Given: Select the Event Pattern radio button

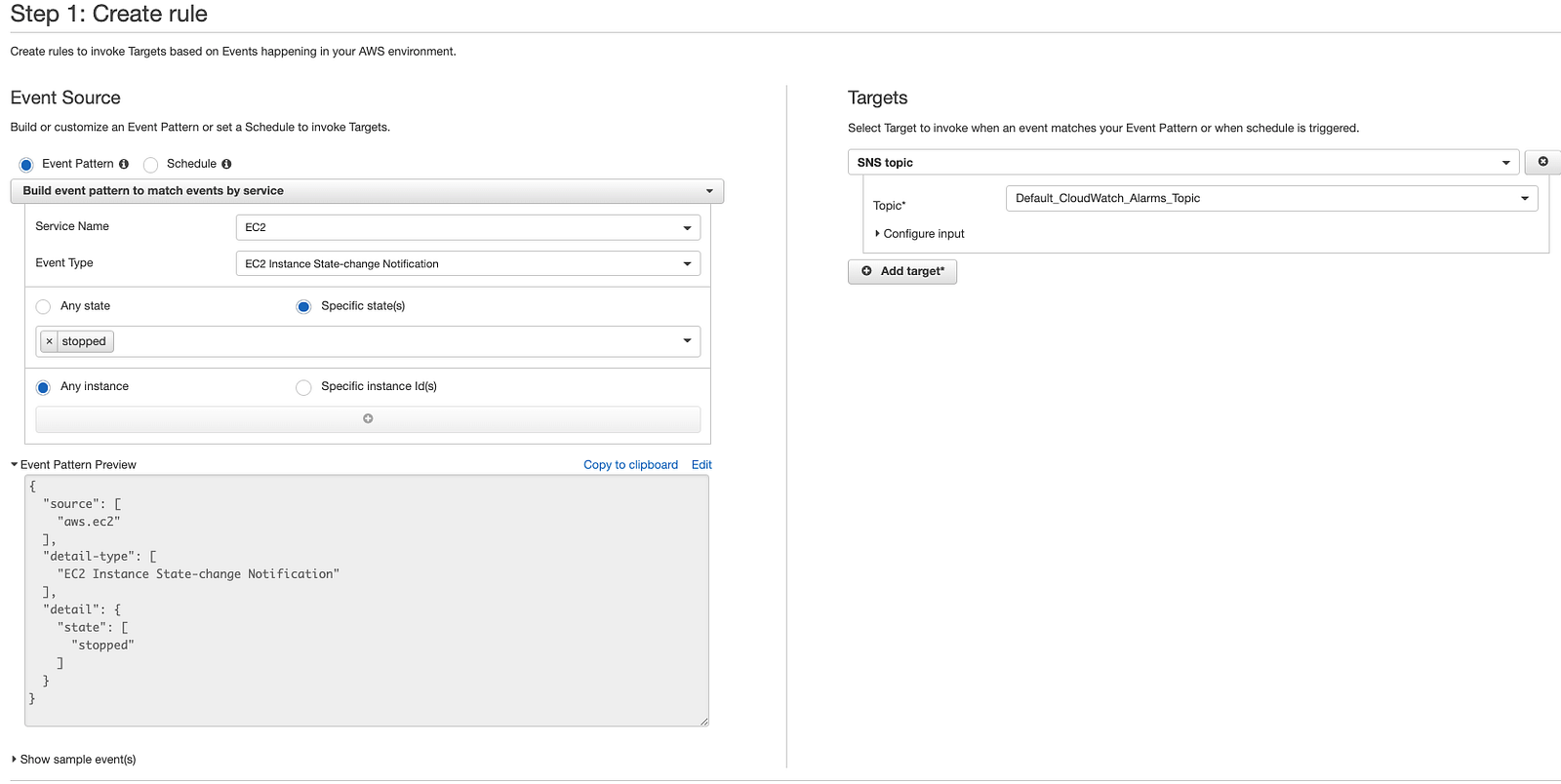Looking at the screenshot, I should pos(26,165).
